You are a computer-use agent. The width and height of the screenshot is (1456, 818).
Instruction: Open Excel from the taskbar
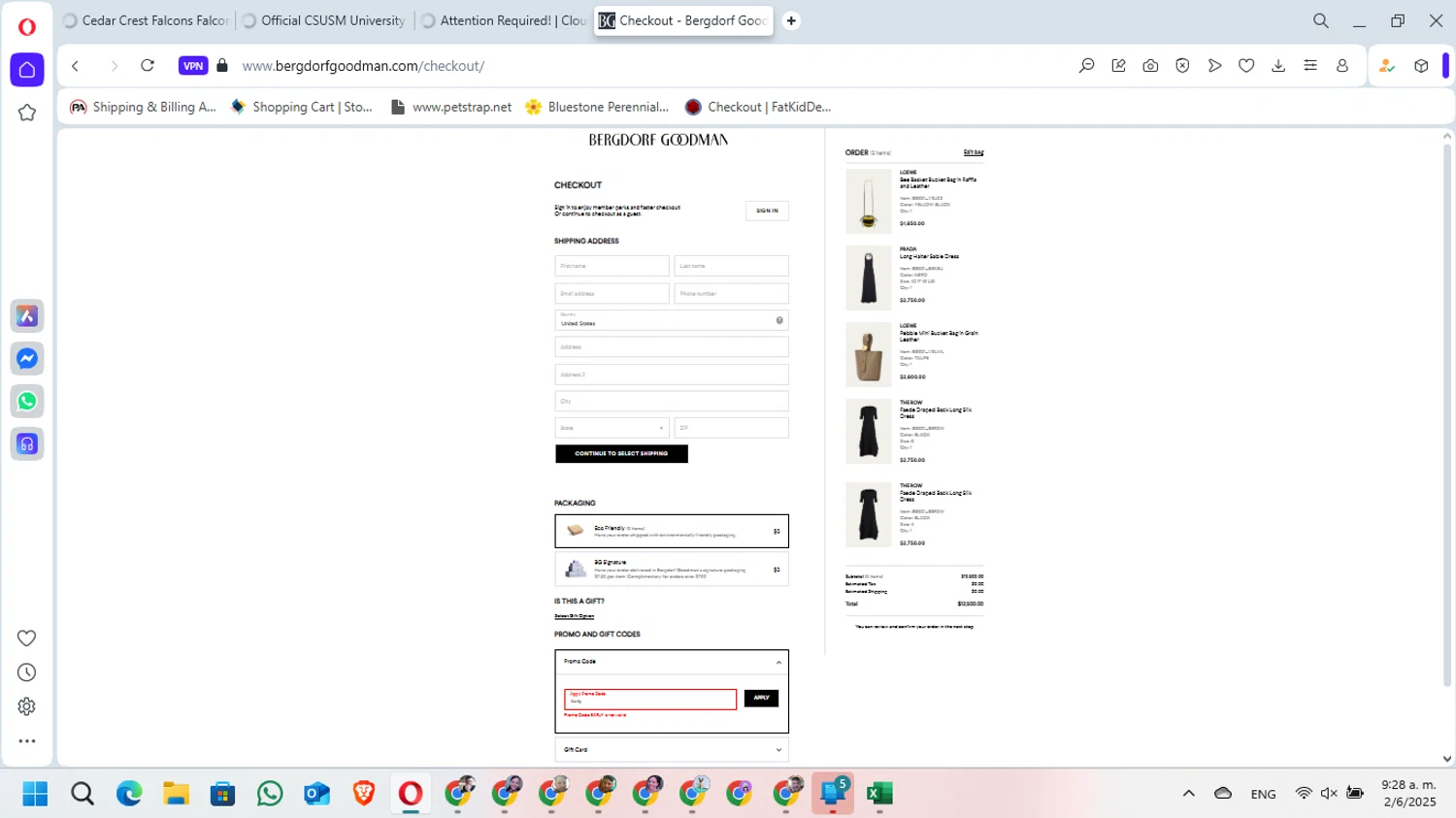point(879,794)
